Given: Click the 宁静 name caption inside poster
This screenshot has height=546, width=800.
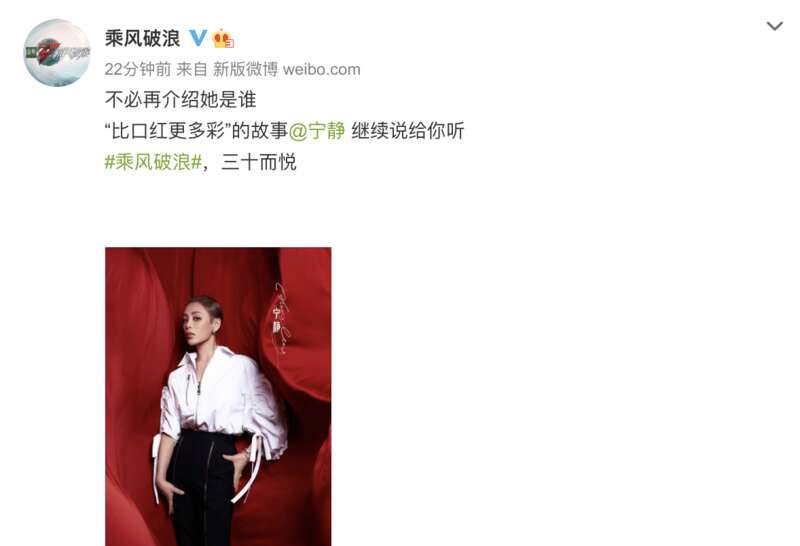Looking at the screenshot, I should 277,320.
